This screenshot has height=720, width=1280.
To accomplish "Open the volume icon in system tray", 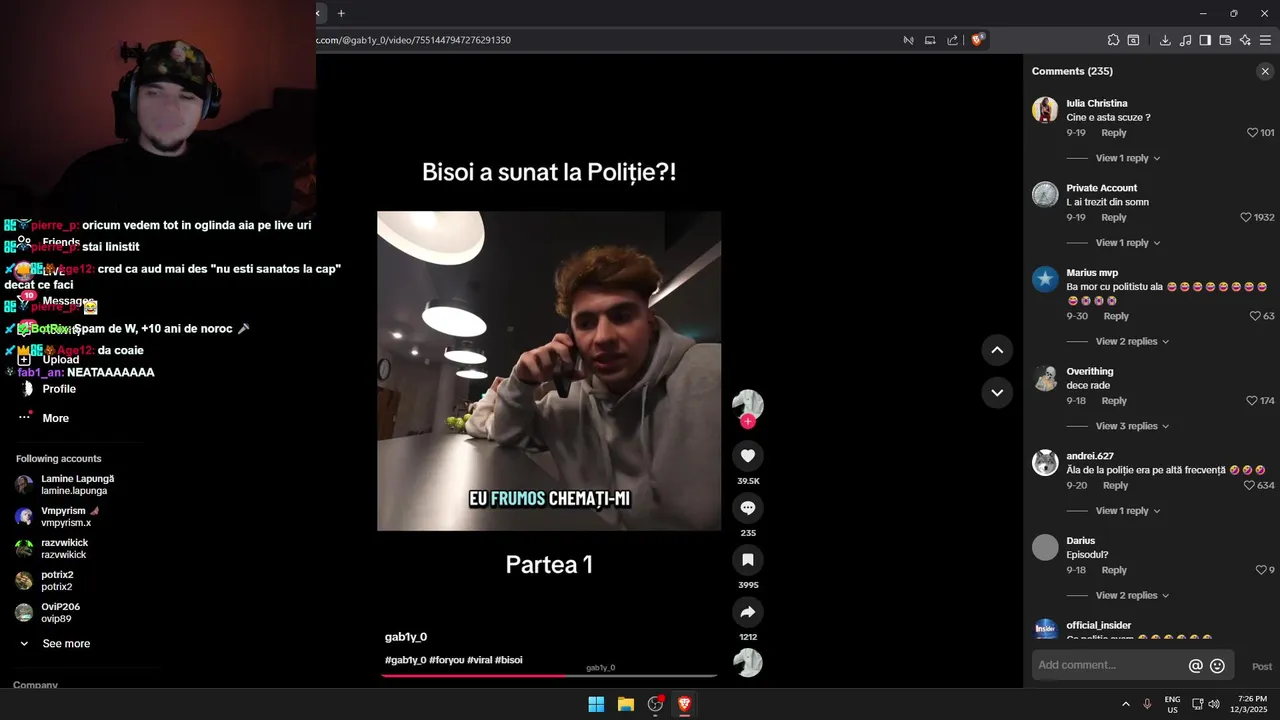I will (x=1214, y=704).
